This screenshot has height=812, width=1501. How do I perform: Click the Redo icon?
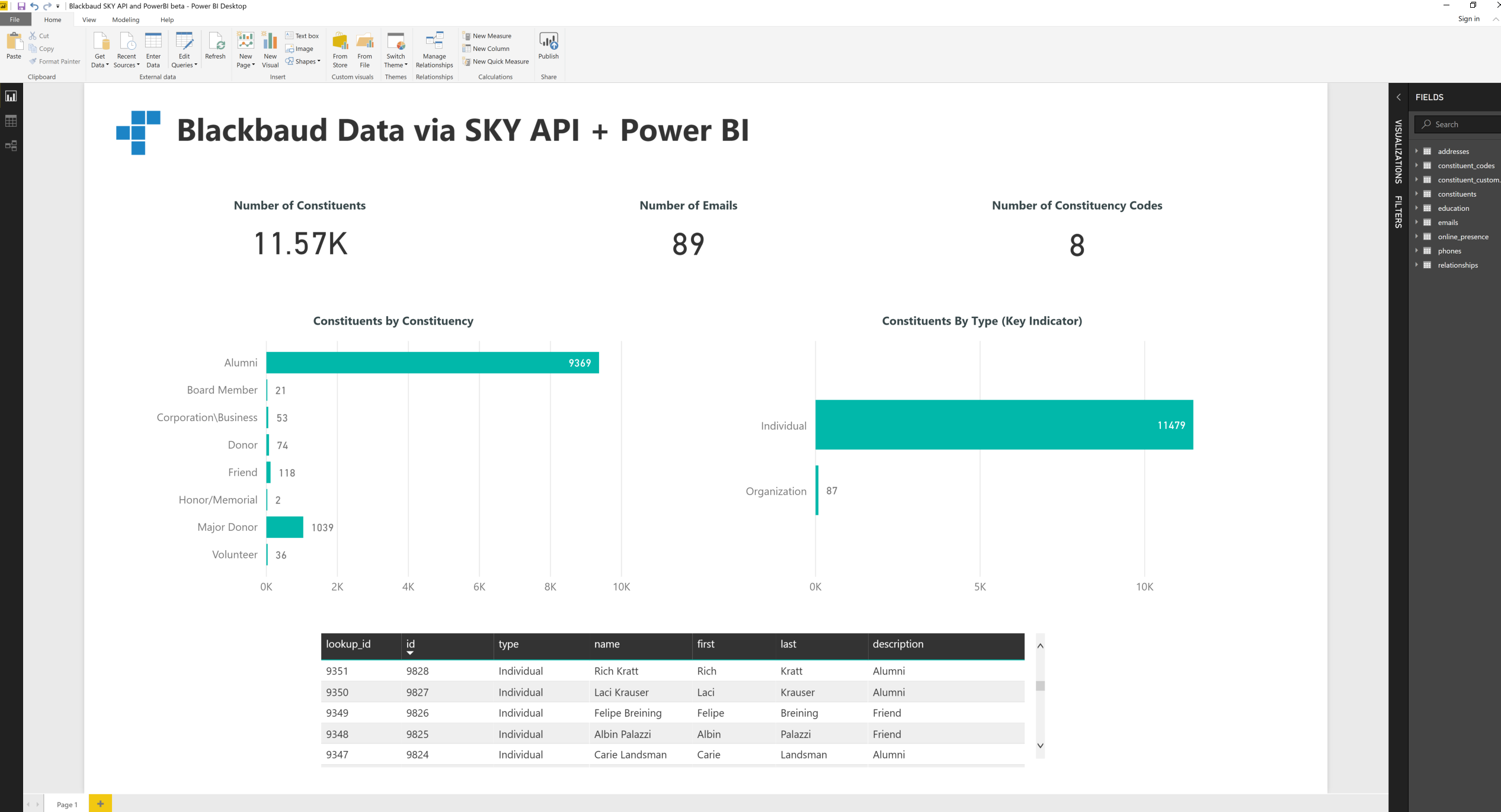pos(47,6)
